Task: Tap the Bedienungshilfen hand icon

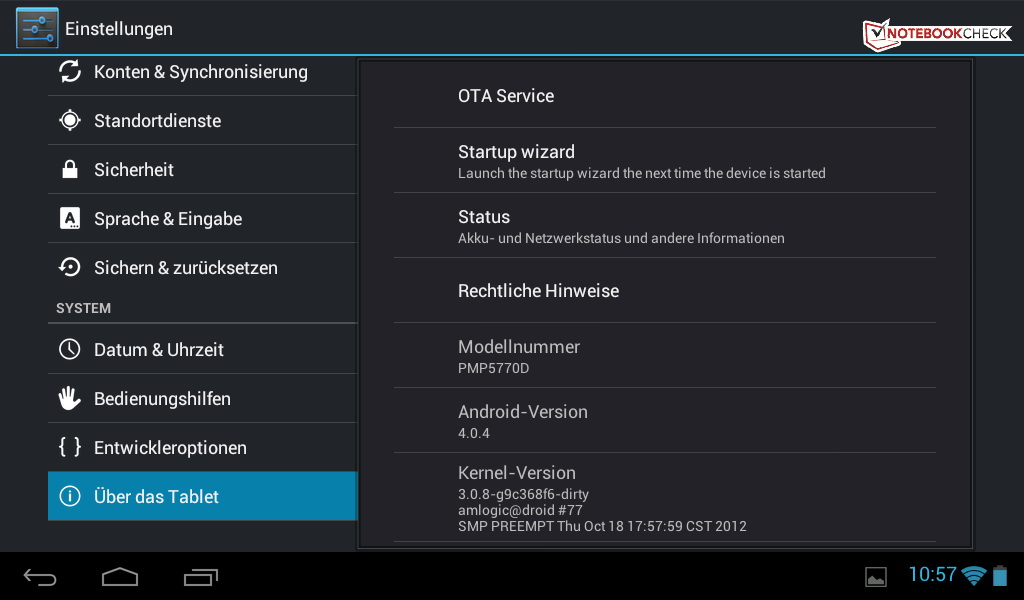Action: [x=70, y=399]
